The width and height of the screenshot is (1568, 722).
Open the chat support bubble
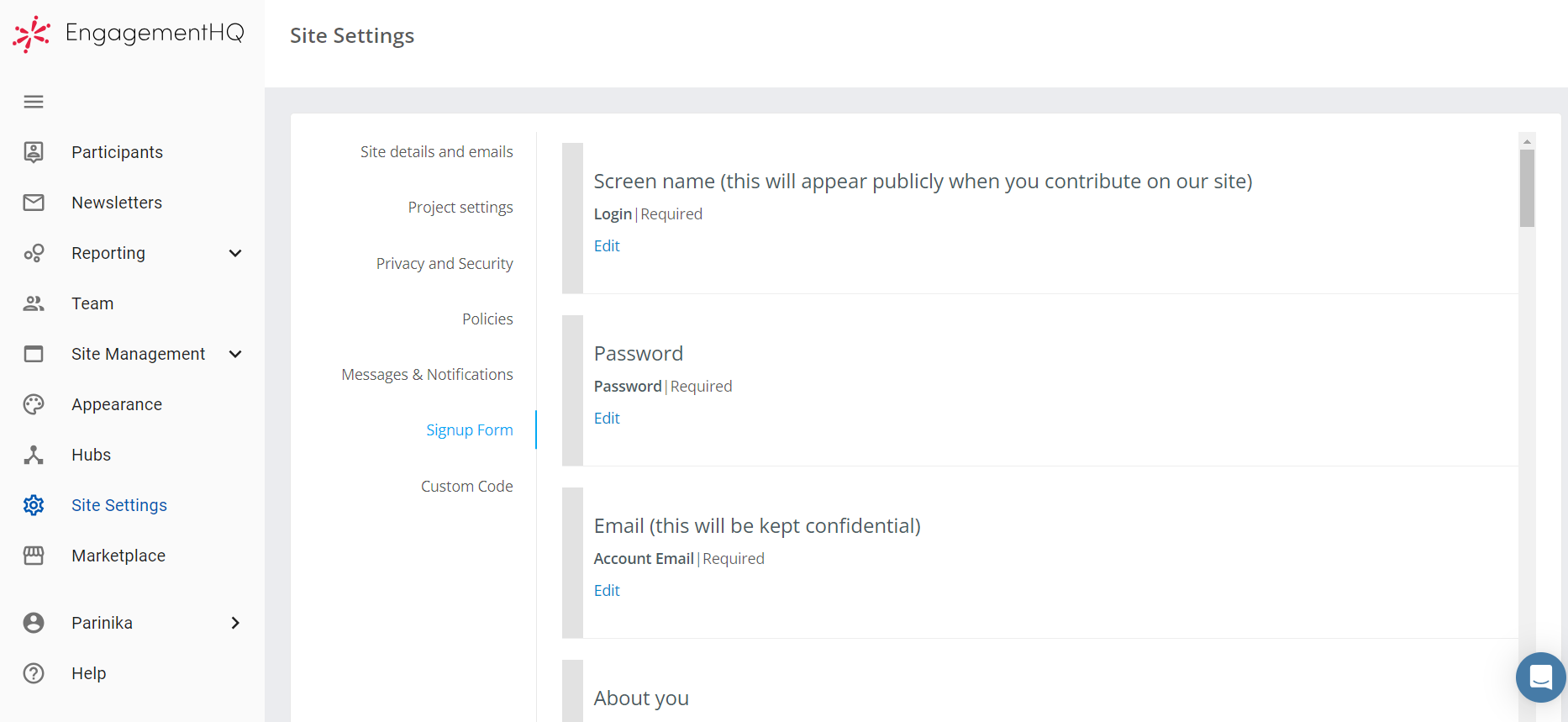[1541, 677]
